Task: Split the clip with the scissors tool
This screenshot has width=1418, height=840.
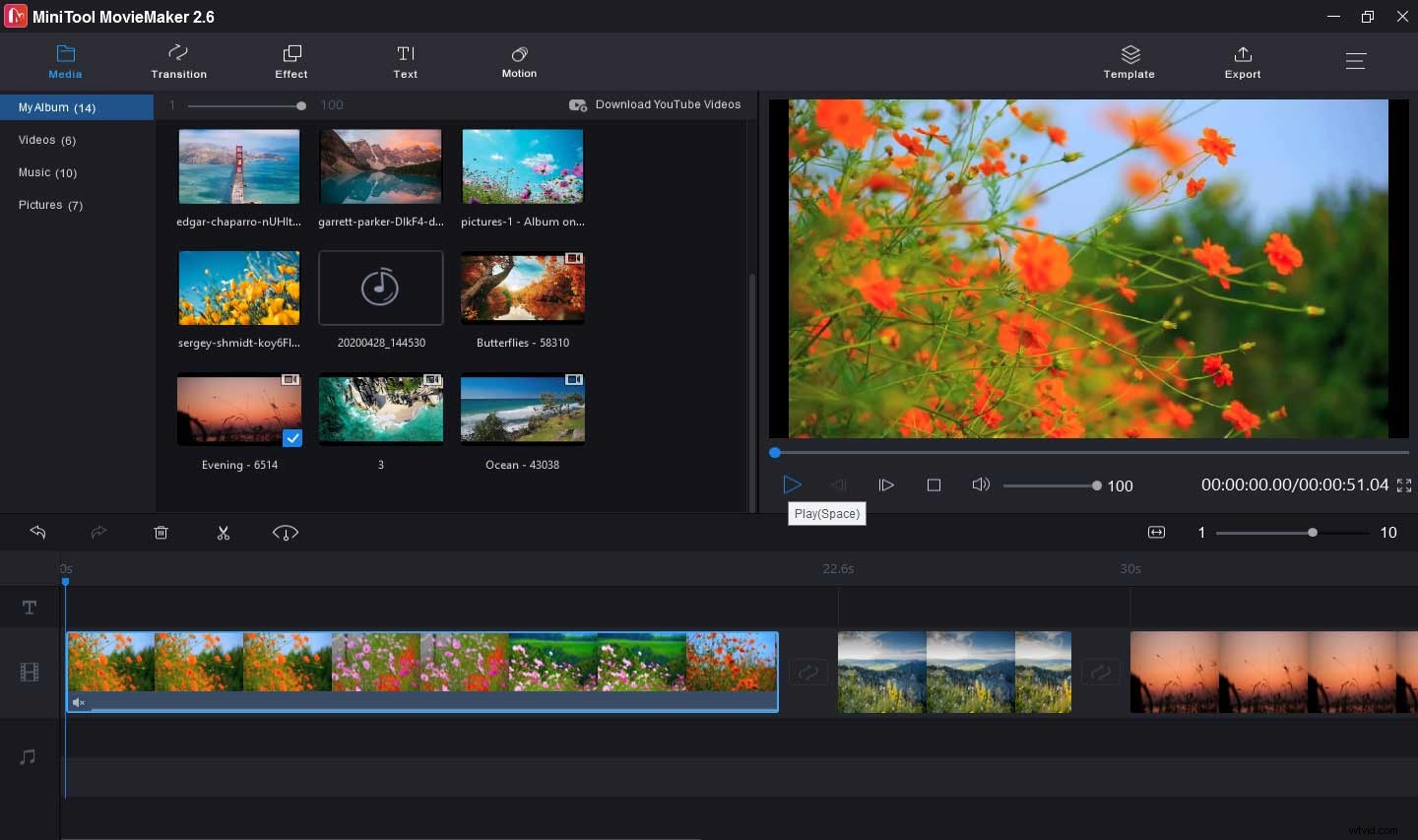Action: pyautogui.click(x=224, y=532)
